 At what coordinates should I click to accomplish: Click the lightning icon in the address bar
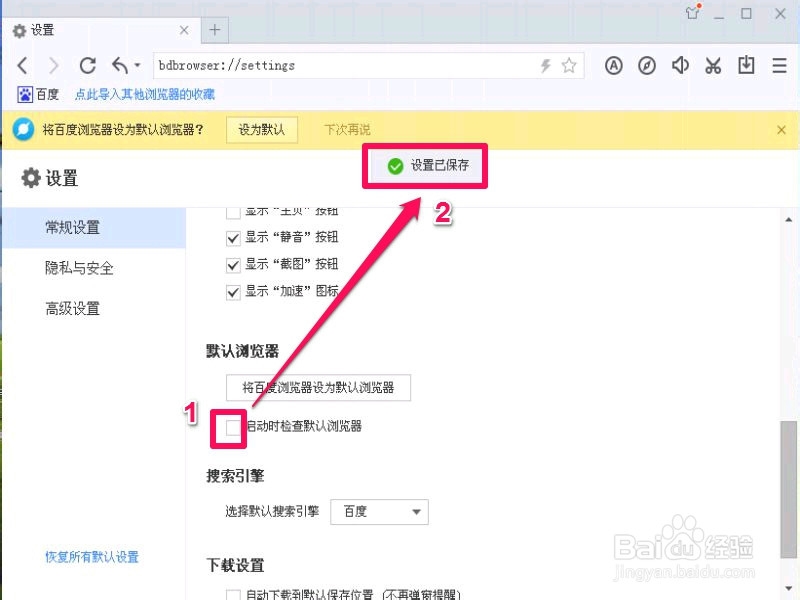pos(543,65)
